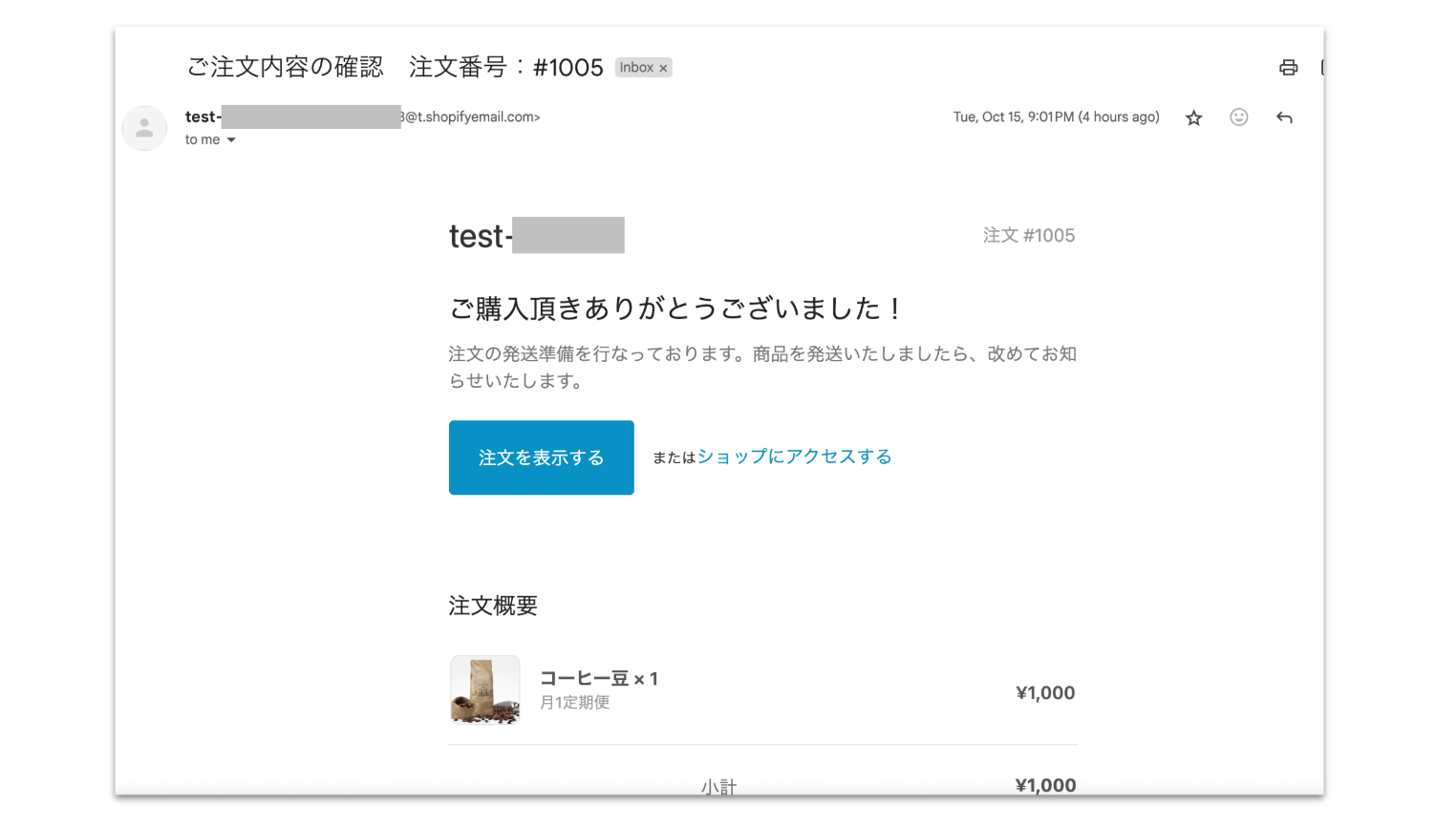Click the 月1定期便 subscription text
The height and width of the screenshot is (829, 1456).
coord(574,703)
